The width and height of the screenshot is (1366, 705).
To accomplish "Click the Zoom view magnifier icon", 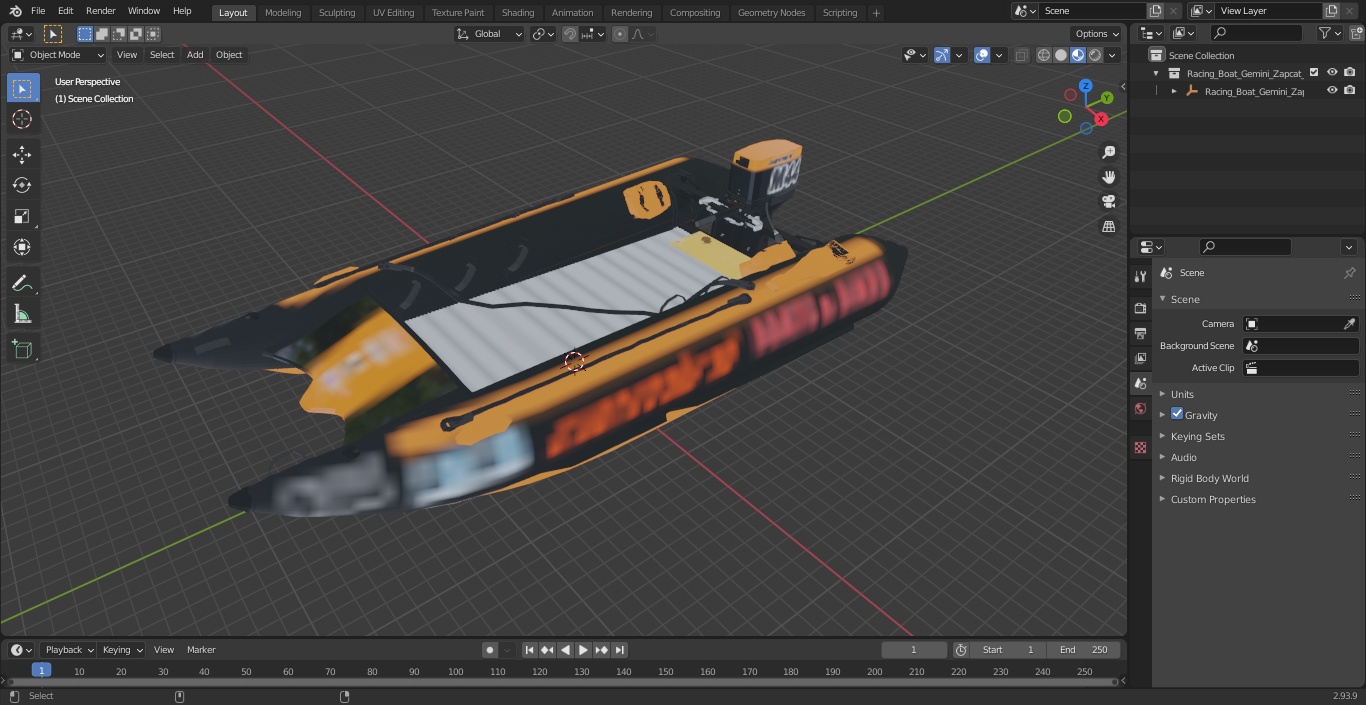I will pyautogui.click(x=1109, y=152).
